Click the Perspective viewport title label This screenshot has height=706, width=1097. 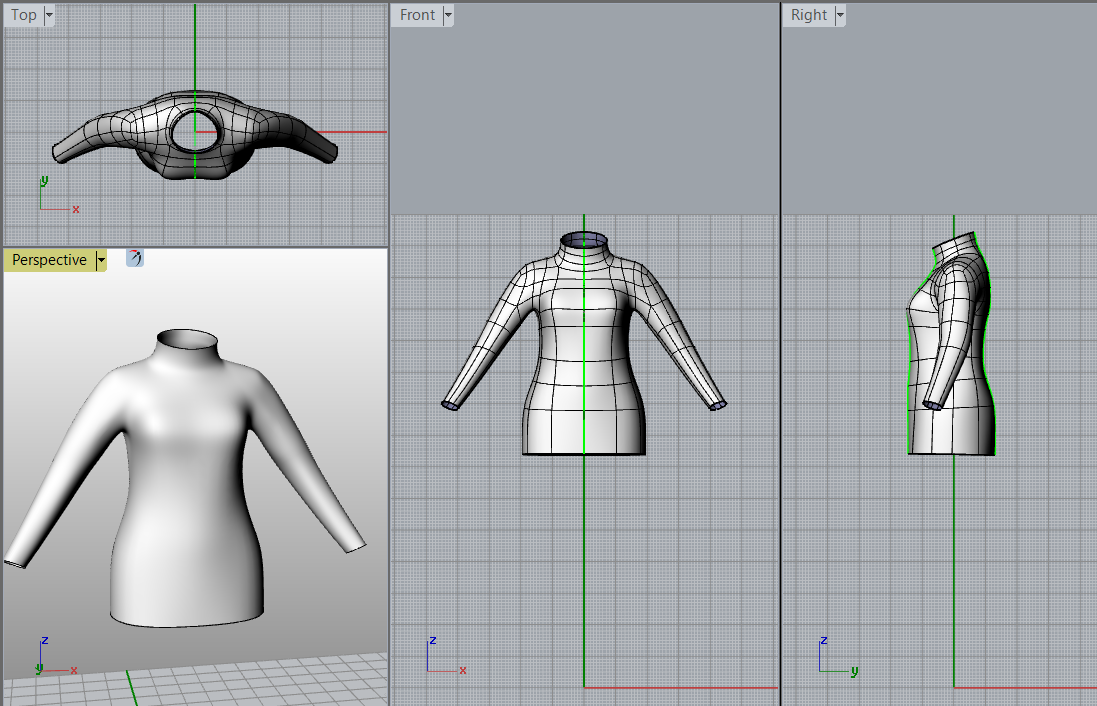pos(49,260)
